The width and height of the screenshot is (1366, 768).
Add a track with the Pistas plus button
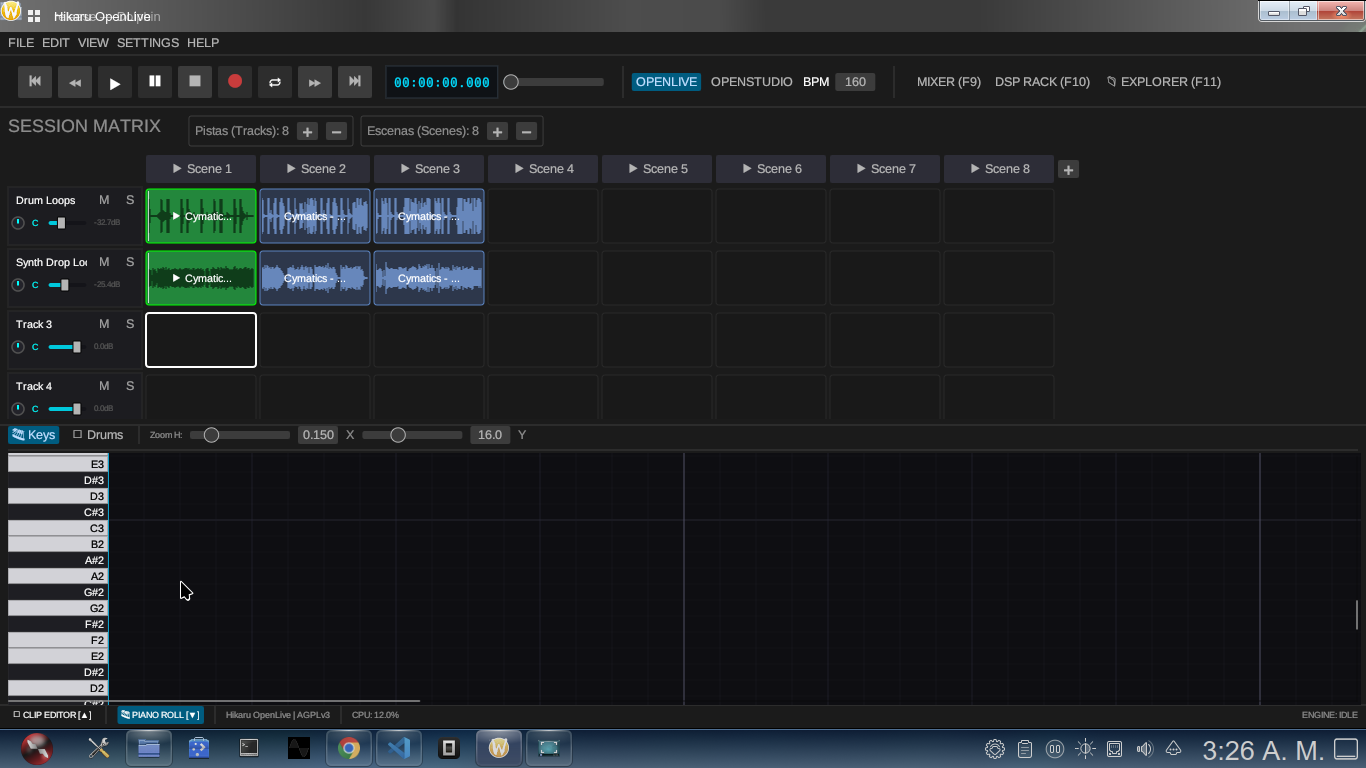308,131
